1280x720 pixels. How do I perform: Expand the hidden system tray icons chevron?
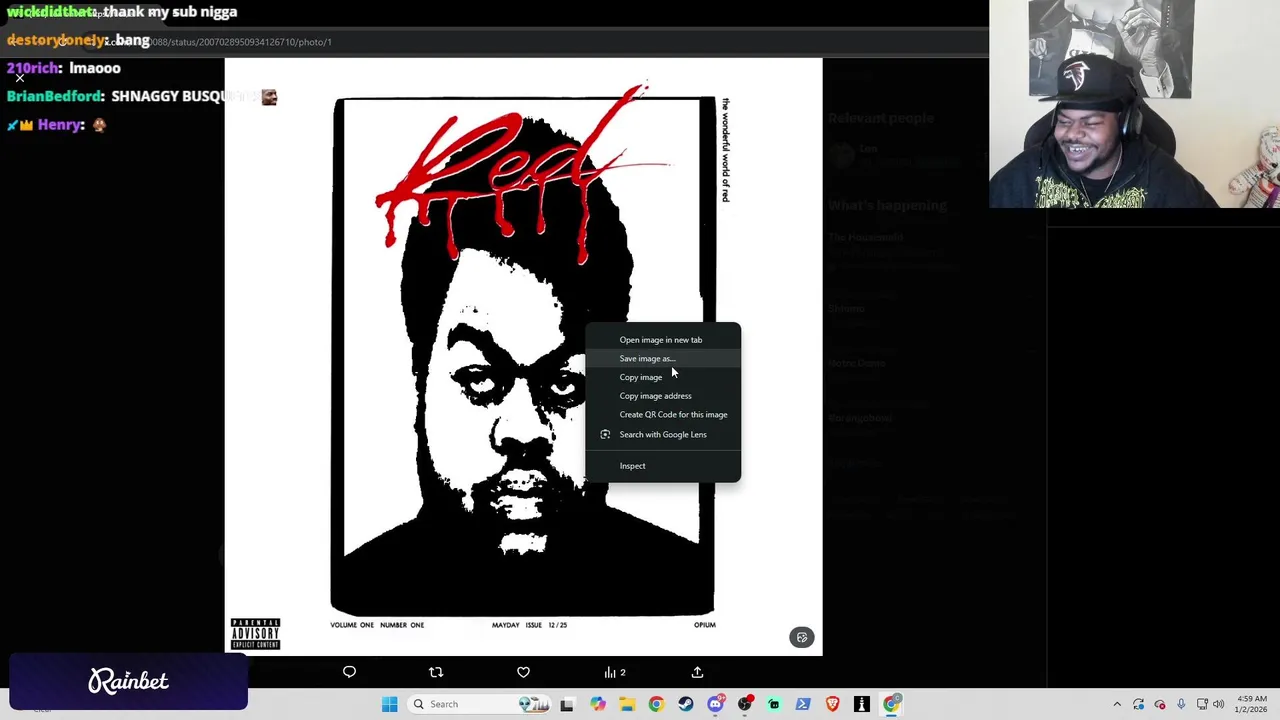coord(1117,704)
